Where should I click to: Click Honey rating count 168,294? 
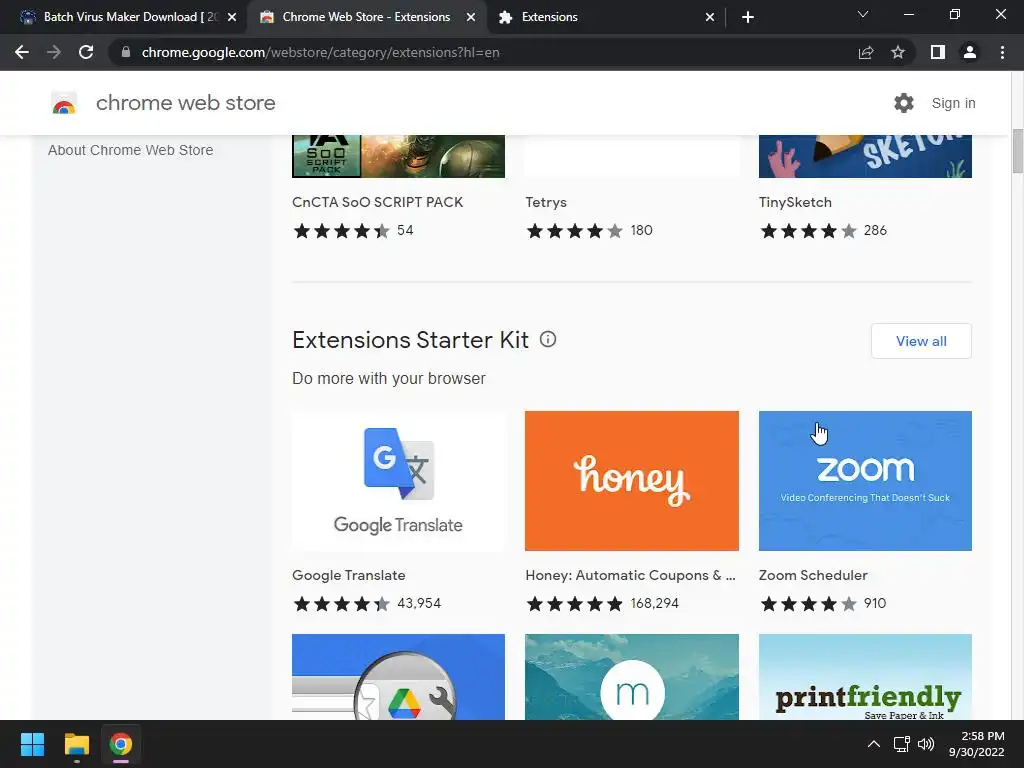coord(654,603)
